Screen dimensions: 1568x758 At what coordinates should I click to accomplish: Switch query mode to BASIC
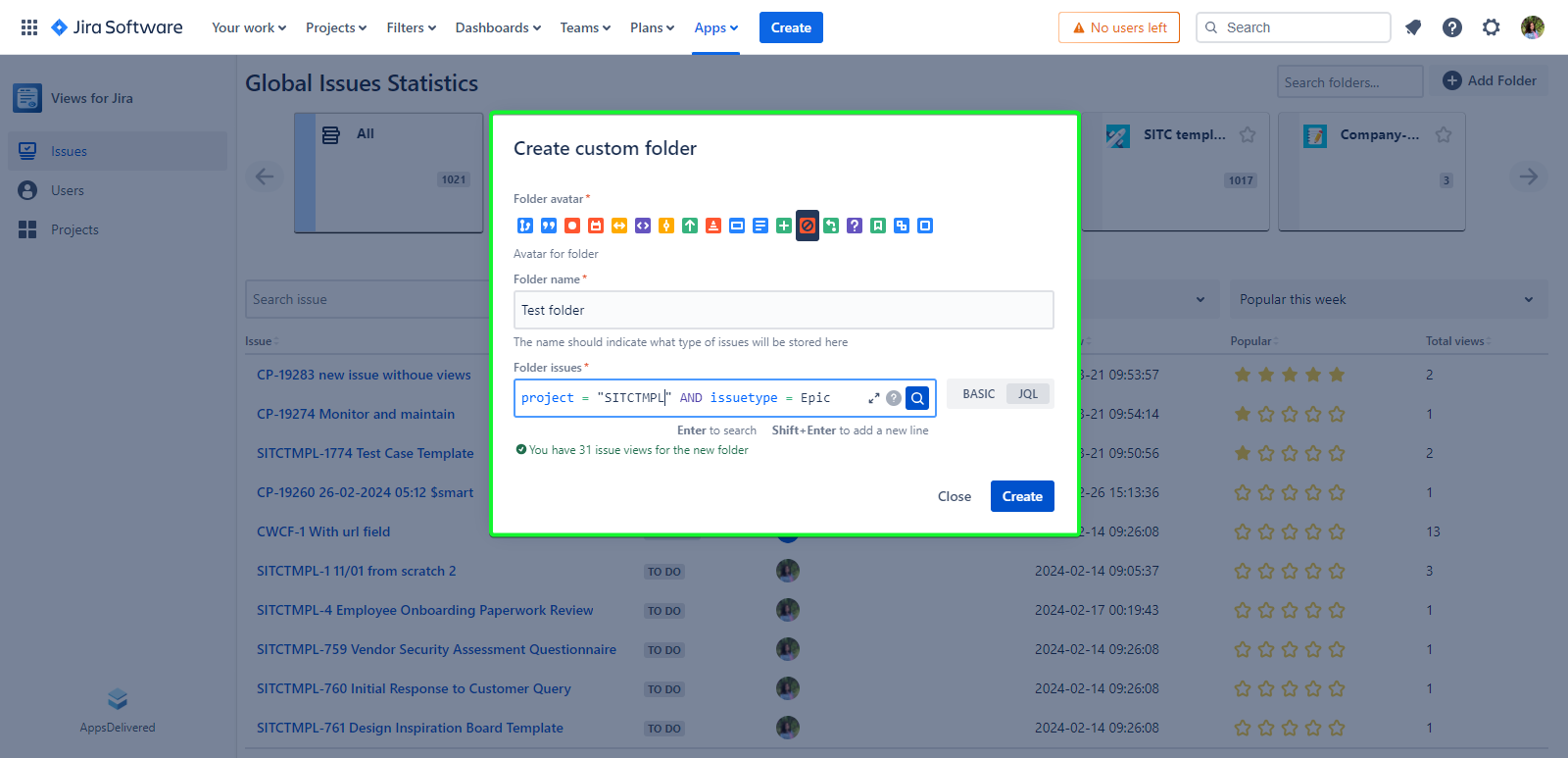(978, 394)
